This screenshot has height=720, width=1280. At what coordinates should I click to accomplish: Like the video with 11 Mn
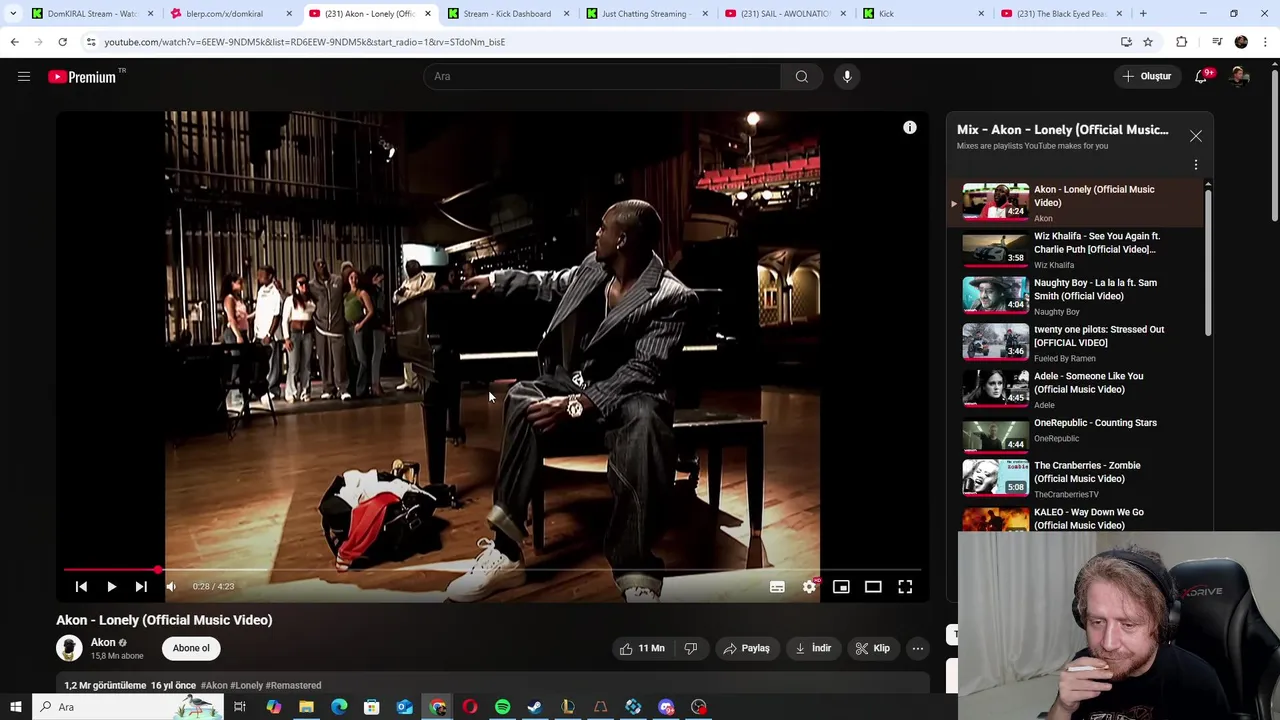[642, 649]
